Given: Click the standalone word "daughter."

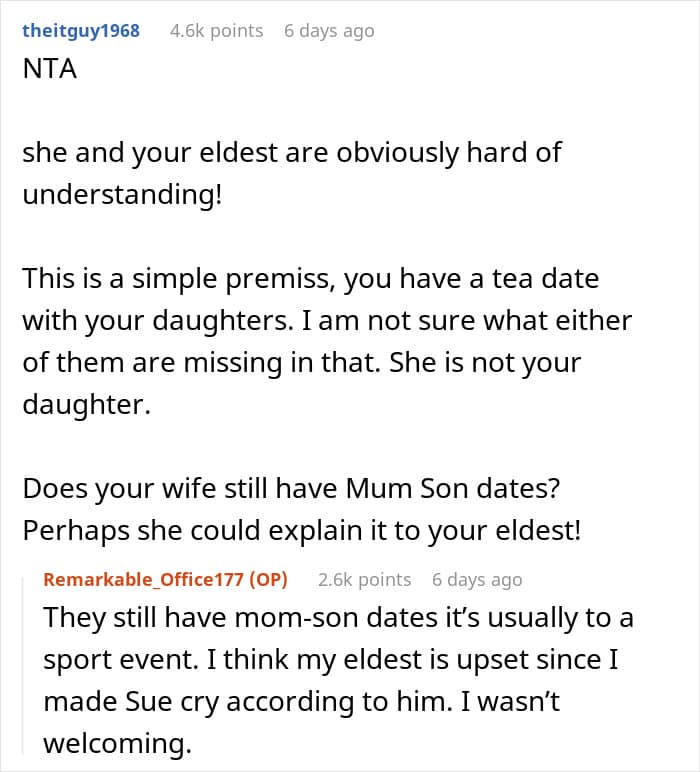Looking at the screenshot, I should tap(86, 405).
